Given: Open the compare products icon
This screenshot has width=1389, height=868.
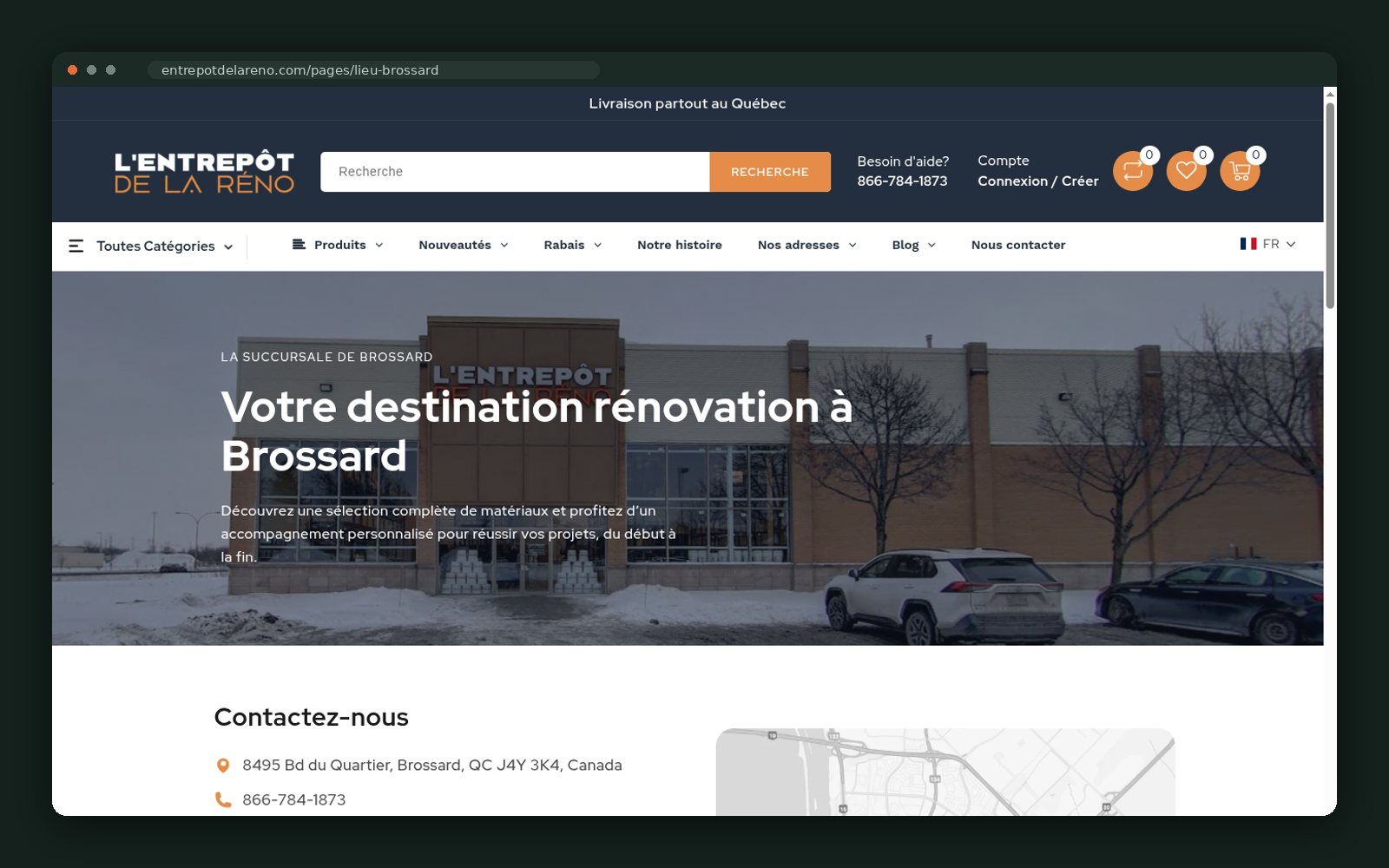Looking at the screenshot, I should 1133,171.
